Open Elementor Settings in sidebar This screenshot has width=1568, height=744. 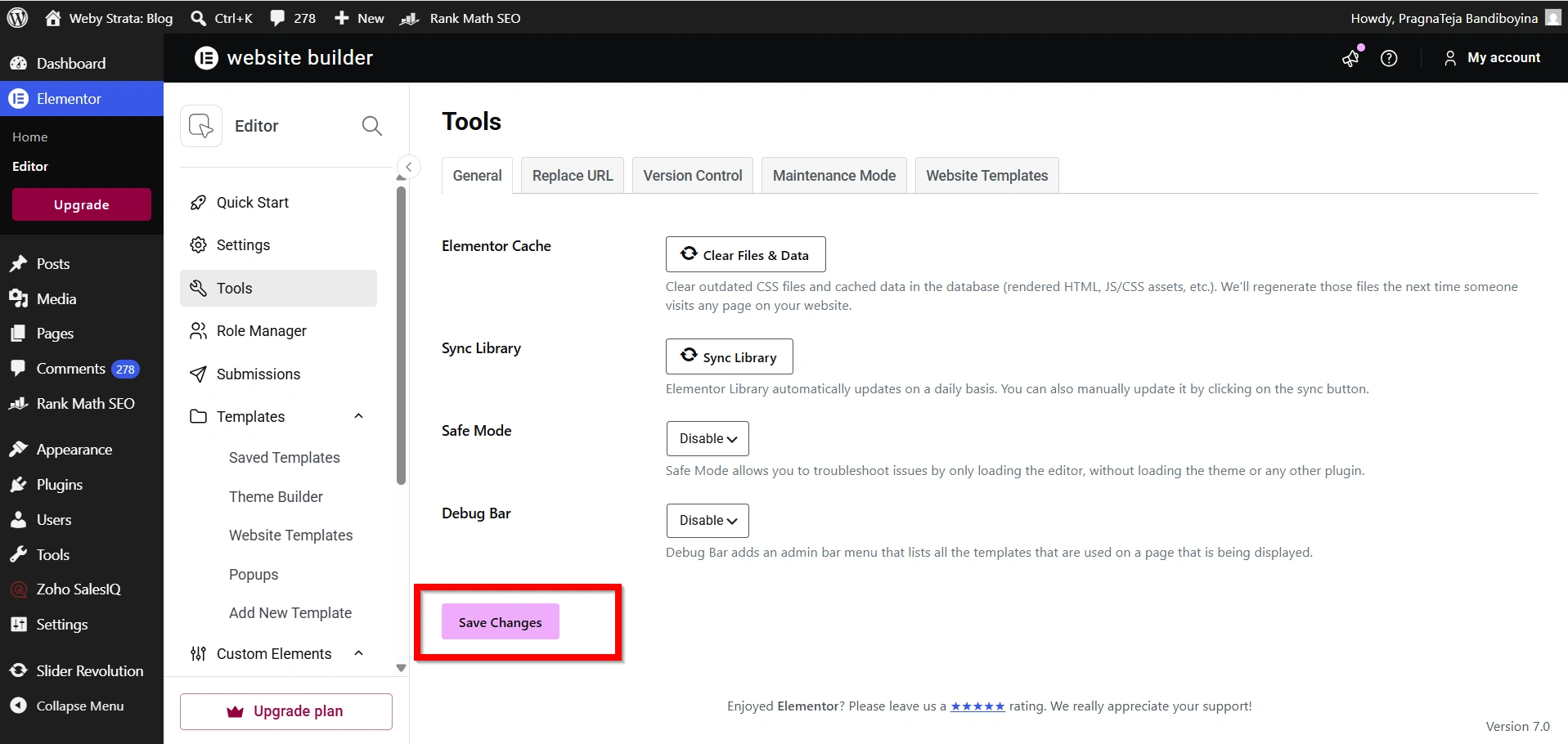coord(278,245)
